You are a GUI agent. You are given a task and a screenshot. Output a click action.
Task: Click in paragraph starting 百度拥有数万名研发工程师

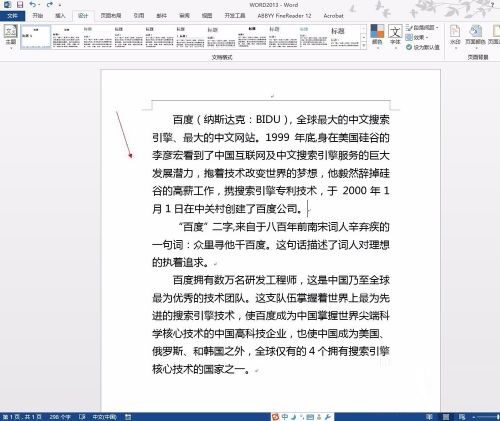271,325
